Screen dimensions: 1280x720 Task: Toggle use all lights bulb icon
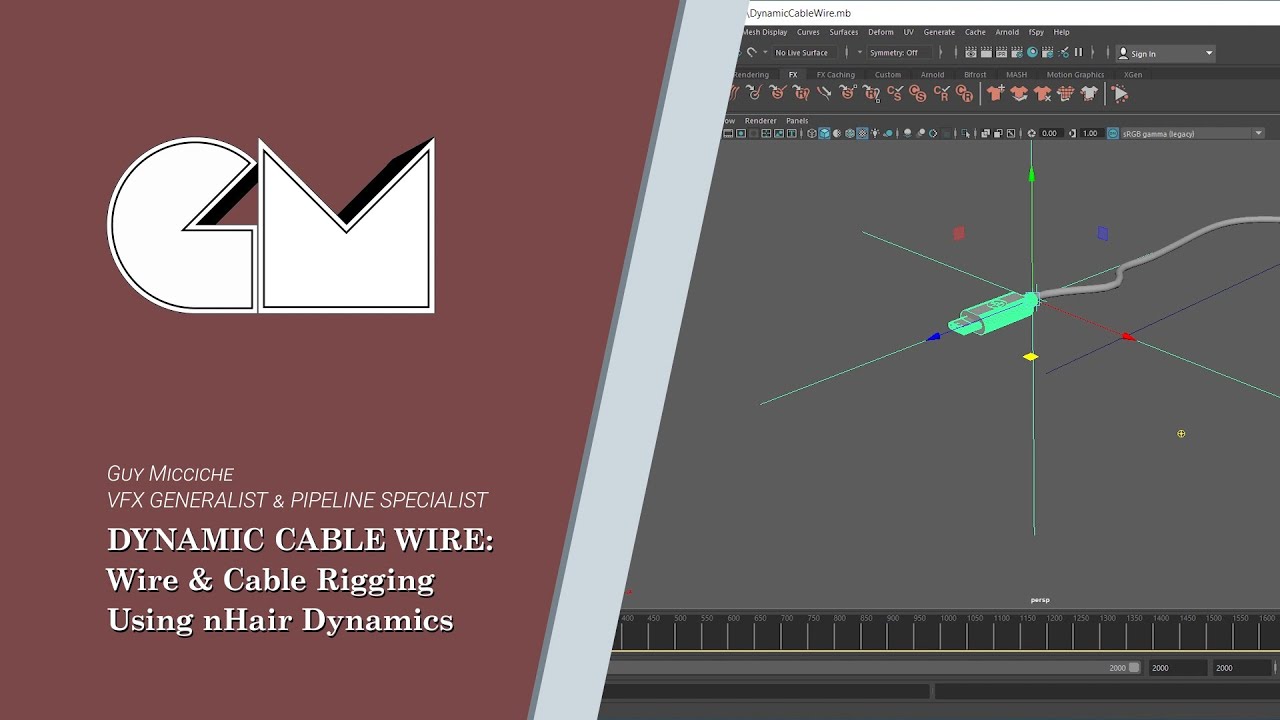pyautogui.click(x=875, y=133)
